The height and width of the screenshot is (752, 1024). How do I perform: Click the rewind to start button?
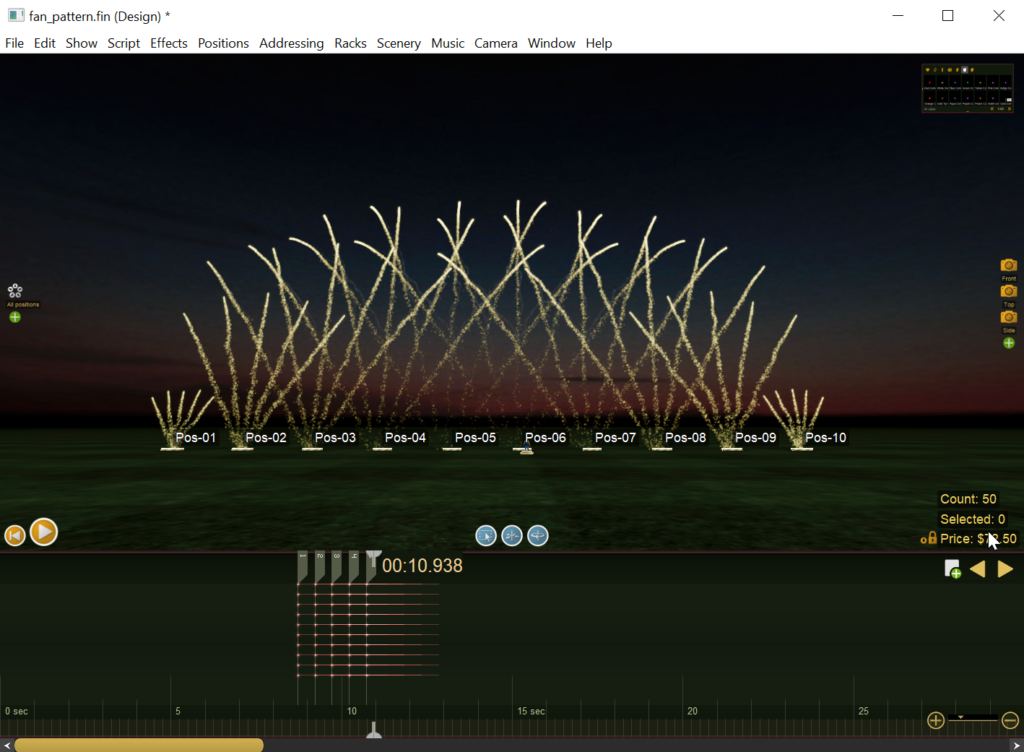point(15,535)
